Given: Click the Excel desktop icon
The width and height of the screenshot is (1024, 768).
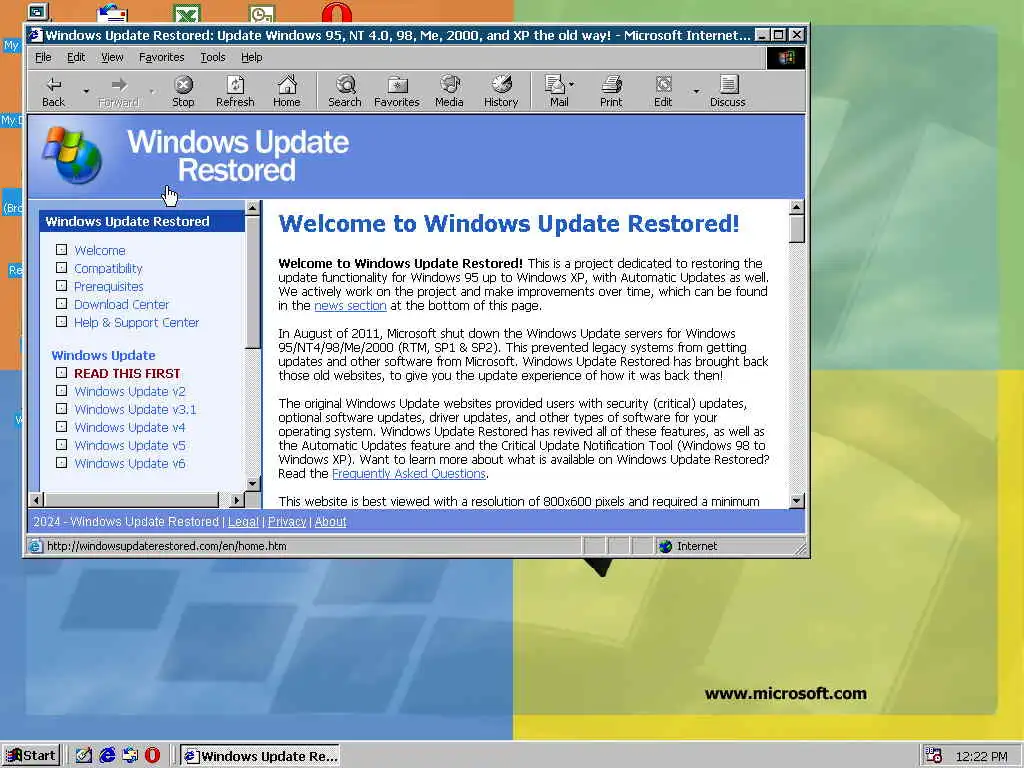Looking at the screenshot, I should pyautogui.click(x=187, y=13).
